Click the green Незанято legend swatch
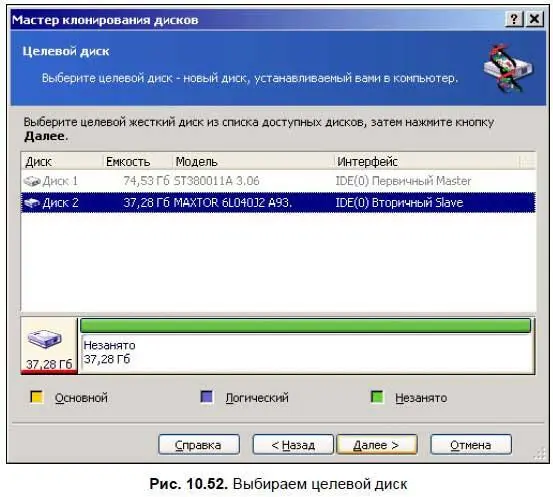The width and height of the screenshot is (553, 497). coord(377,396)
